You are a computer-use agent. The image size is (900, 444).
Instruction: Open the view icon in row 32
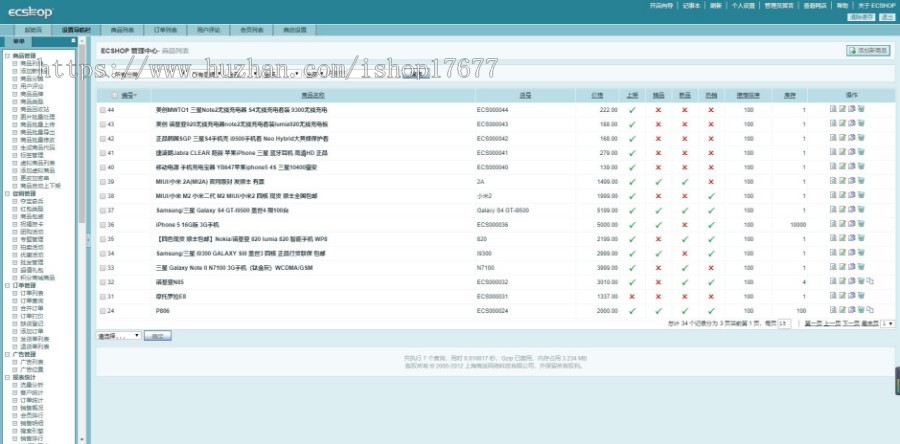pos(833,281)
